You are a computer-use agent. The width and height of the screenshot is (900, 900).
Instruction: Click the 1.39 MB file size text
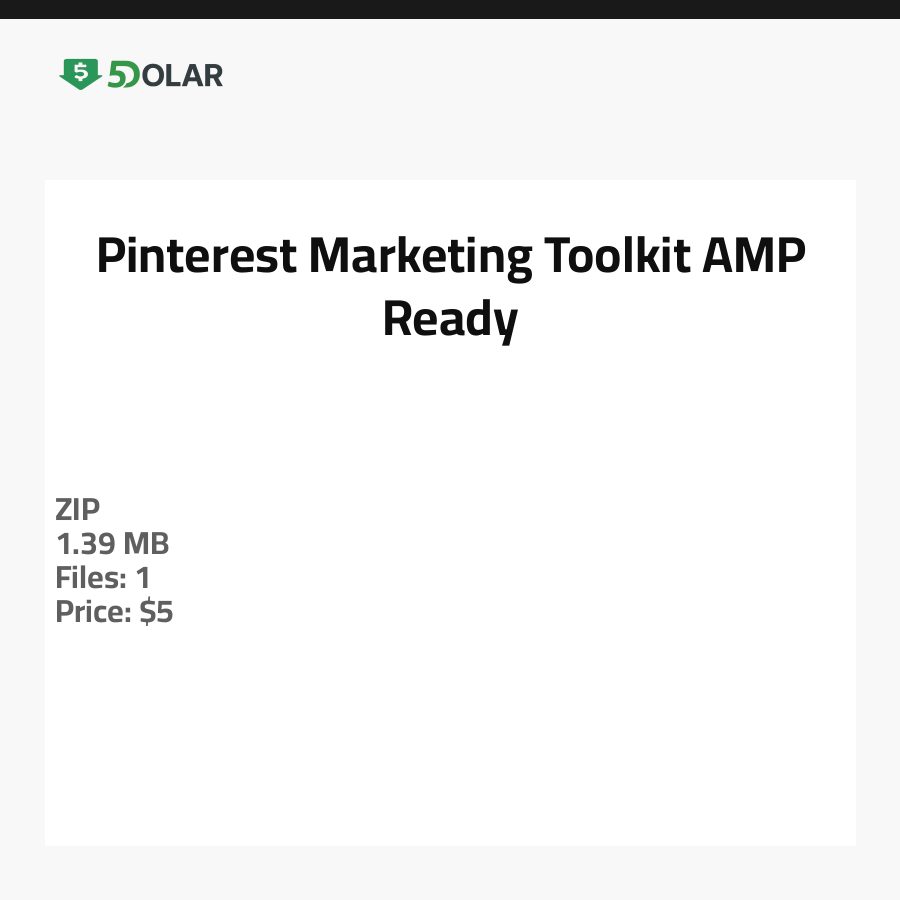point(112,544)
